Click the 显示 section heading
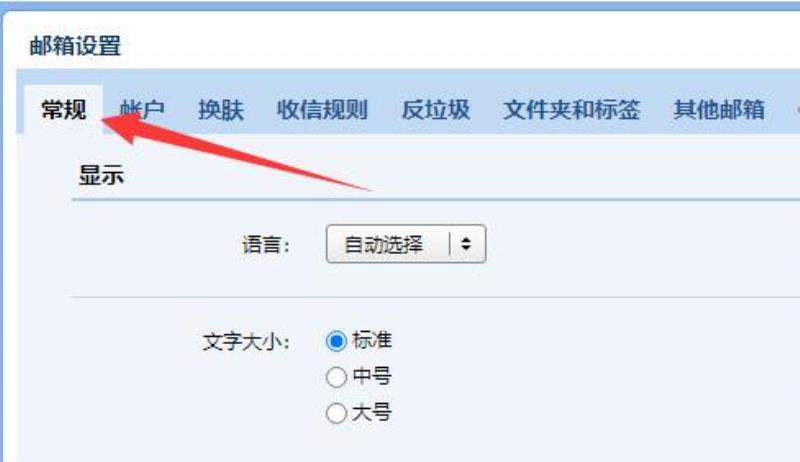The image size is (800, 462). (x=101, y=175)
